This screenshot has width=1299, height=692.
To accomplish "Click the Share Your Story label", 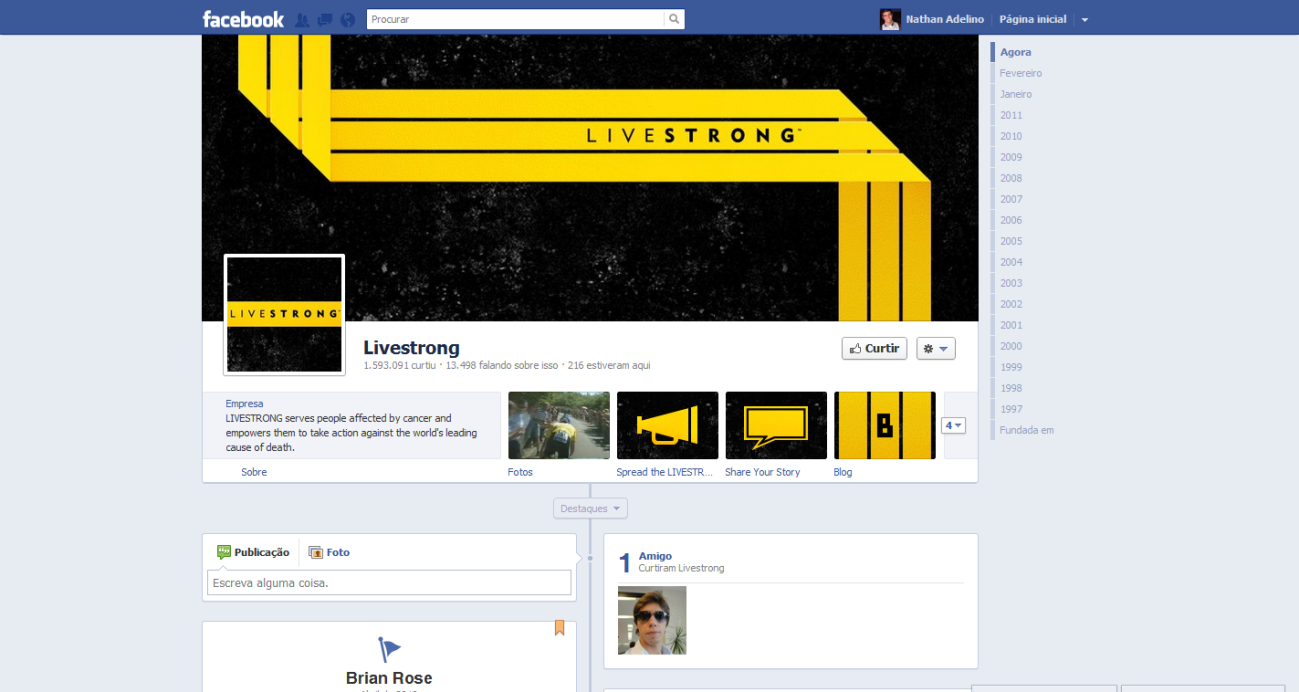I will [762, 472].
